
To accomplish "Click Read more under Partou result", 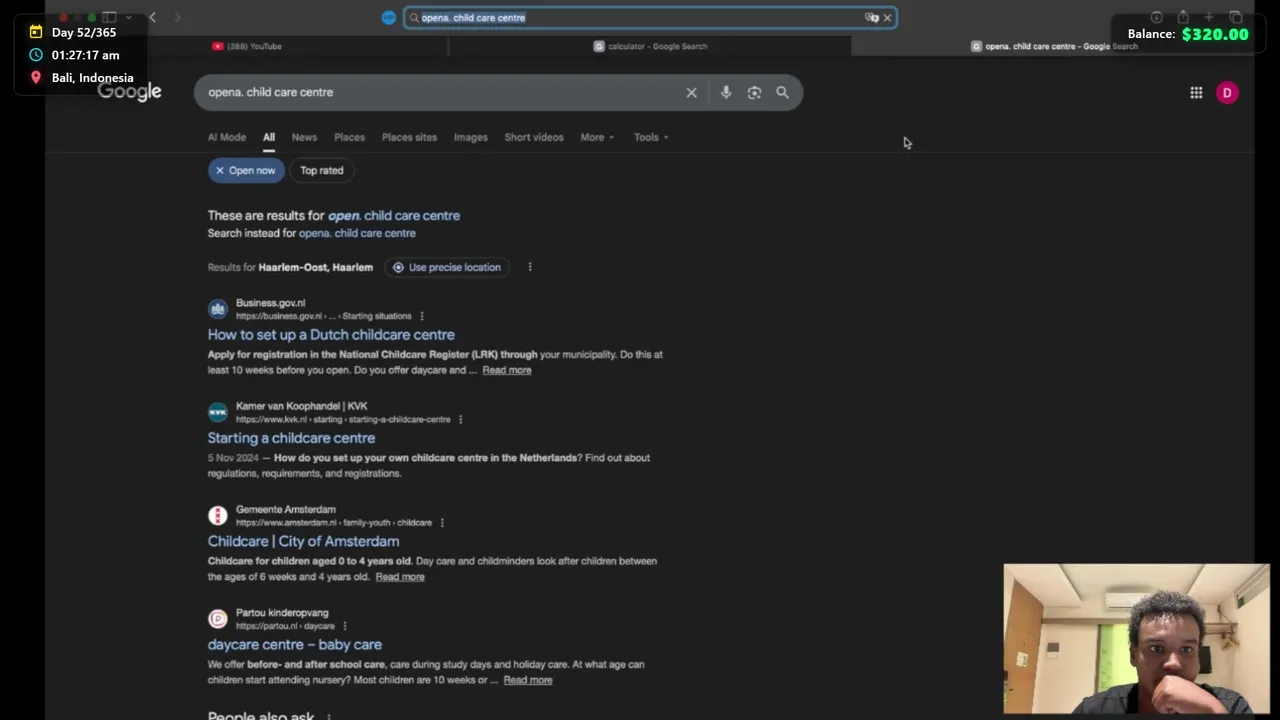I will coord(528,680).
